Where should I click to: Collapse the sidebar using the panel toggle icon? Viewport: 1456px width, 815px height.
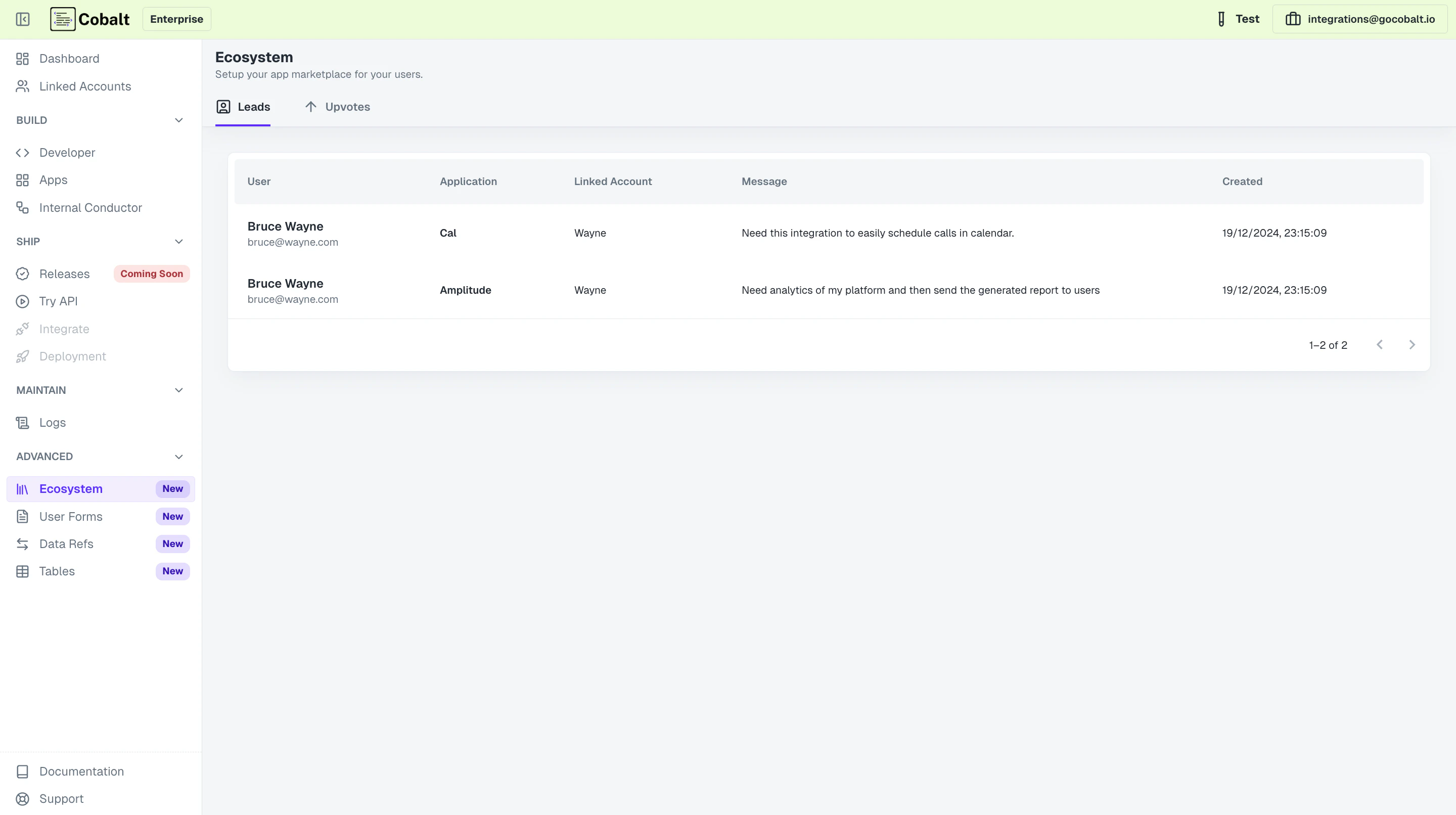(x=23, y=19)
